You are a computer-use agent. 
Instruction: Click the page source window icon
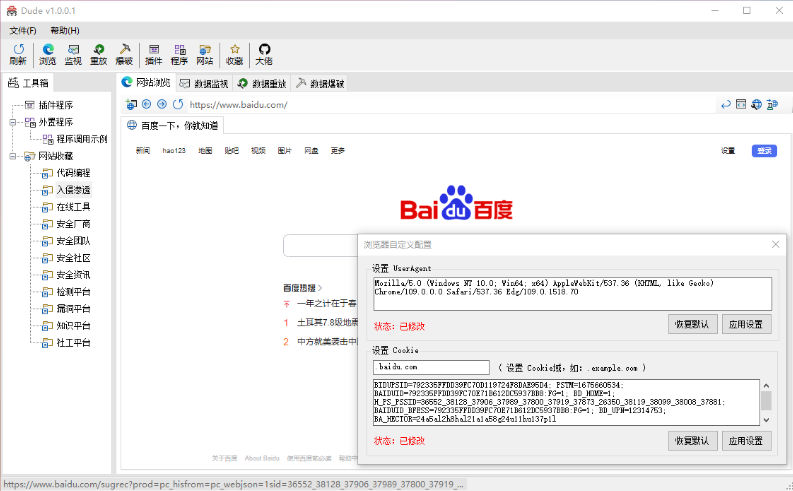741,104
